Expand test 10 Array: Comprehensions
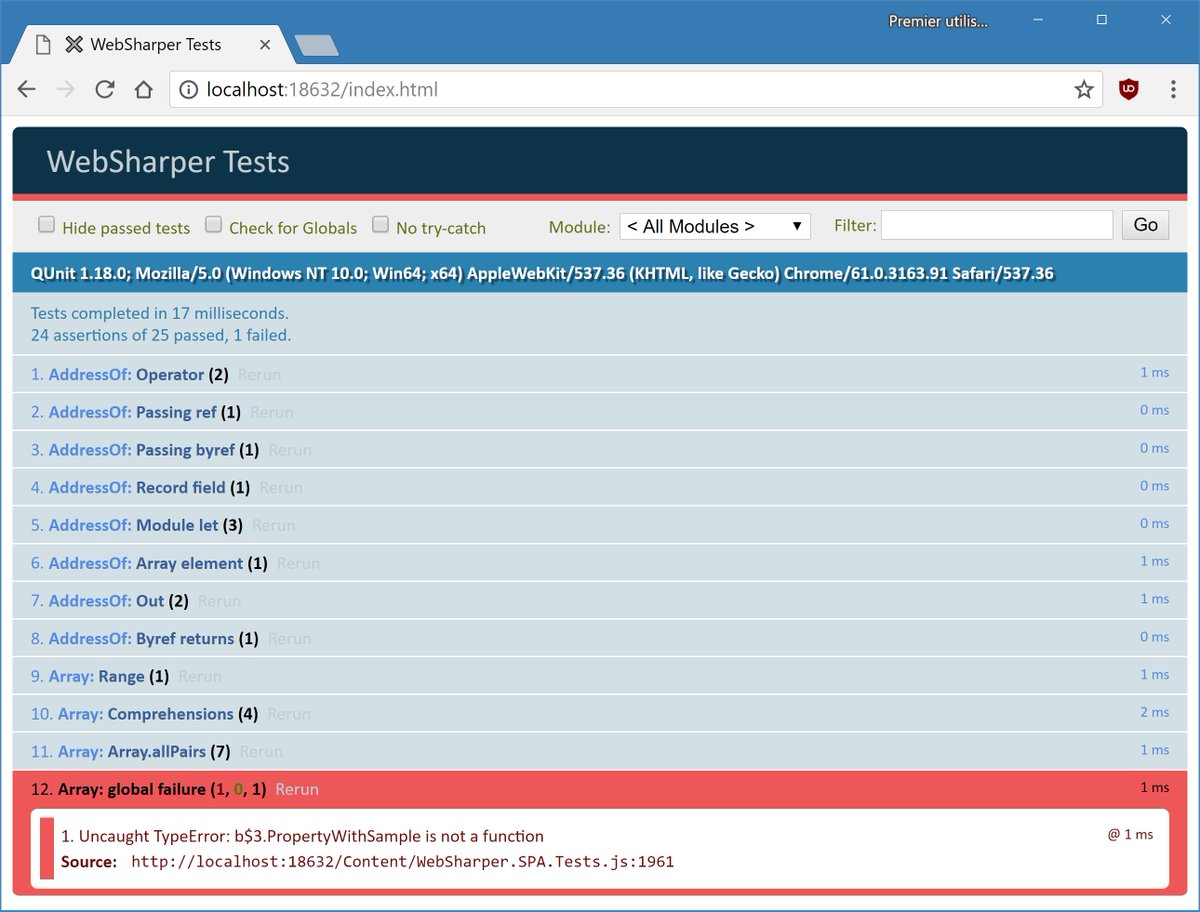 (x=145, y=714)
